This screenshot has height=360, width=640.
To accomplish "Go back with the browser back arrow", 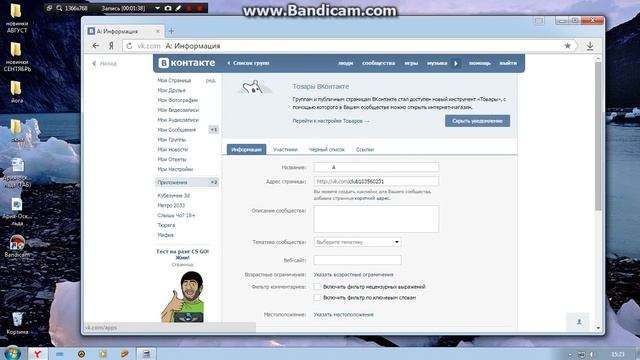I will pyautogui.click(x=96, y=46).
